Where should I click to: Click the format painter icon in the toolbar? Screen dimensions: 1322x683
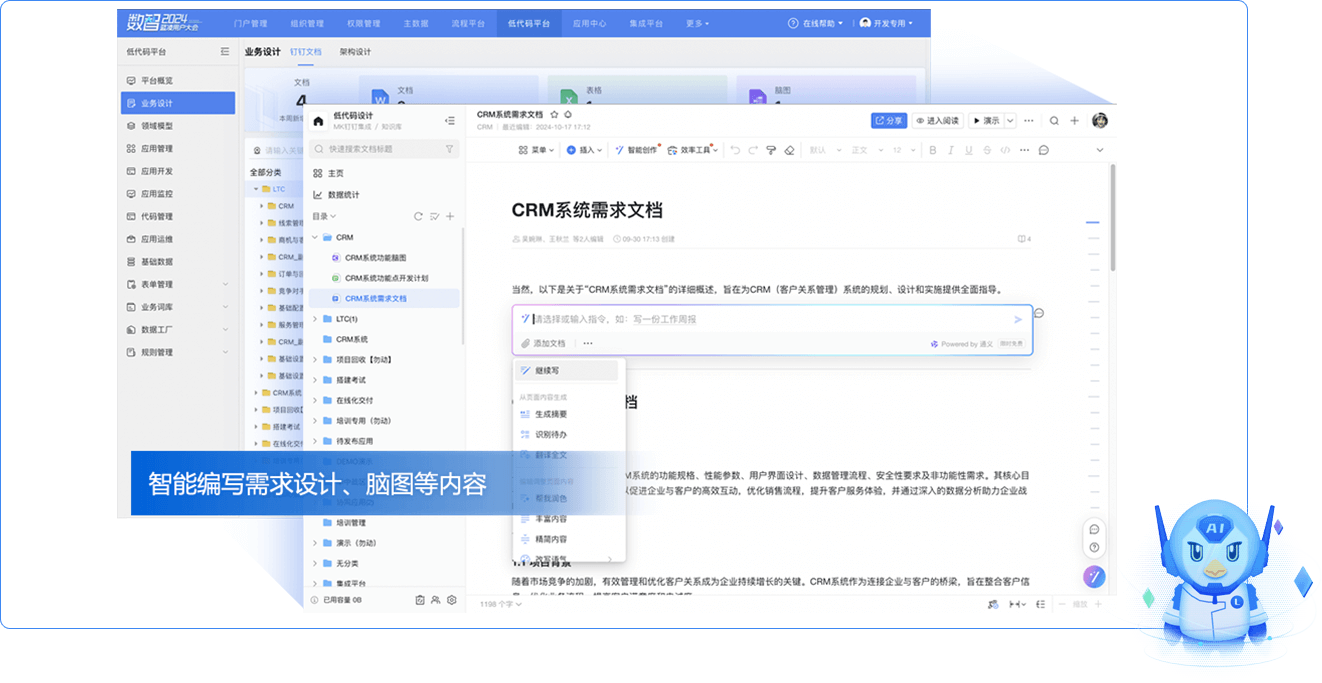click(771, 150)
